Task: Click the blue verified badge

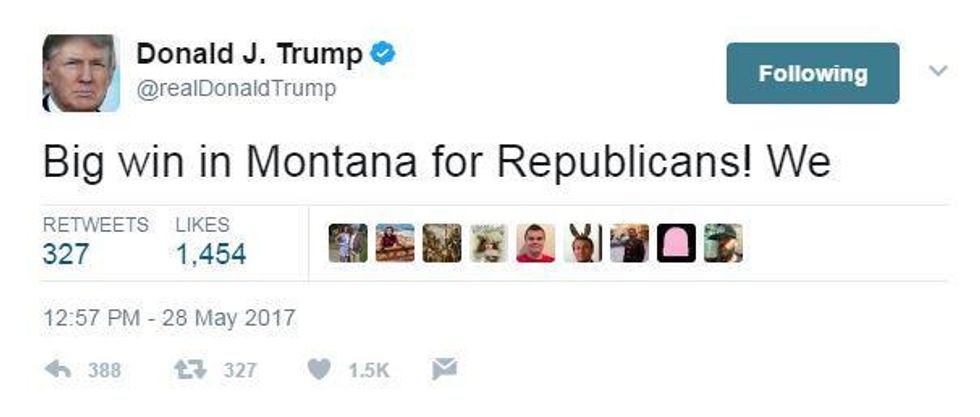Action: pyautogui.click(x=382, y=54)
